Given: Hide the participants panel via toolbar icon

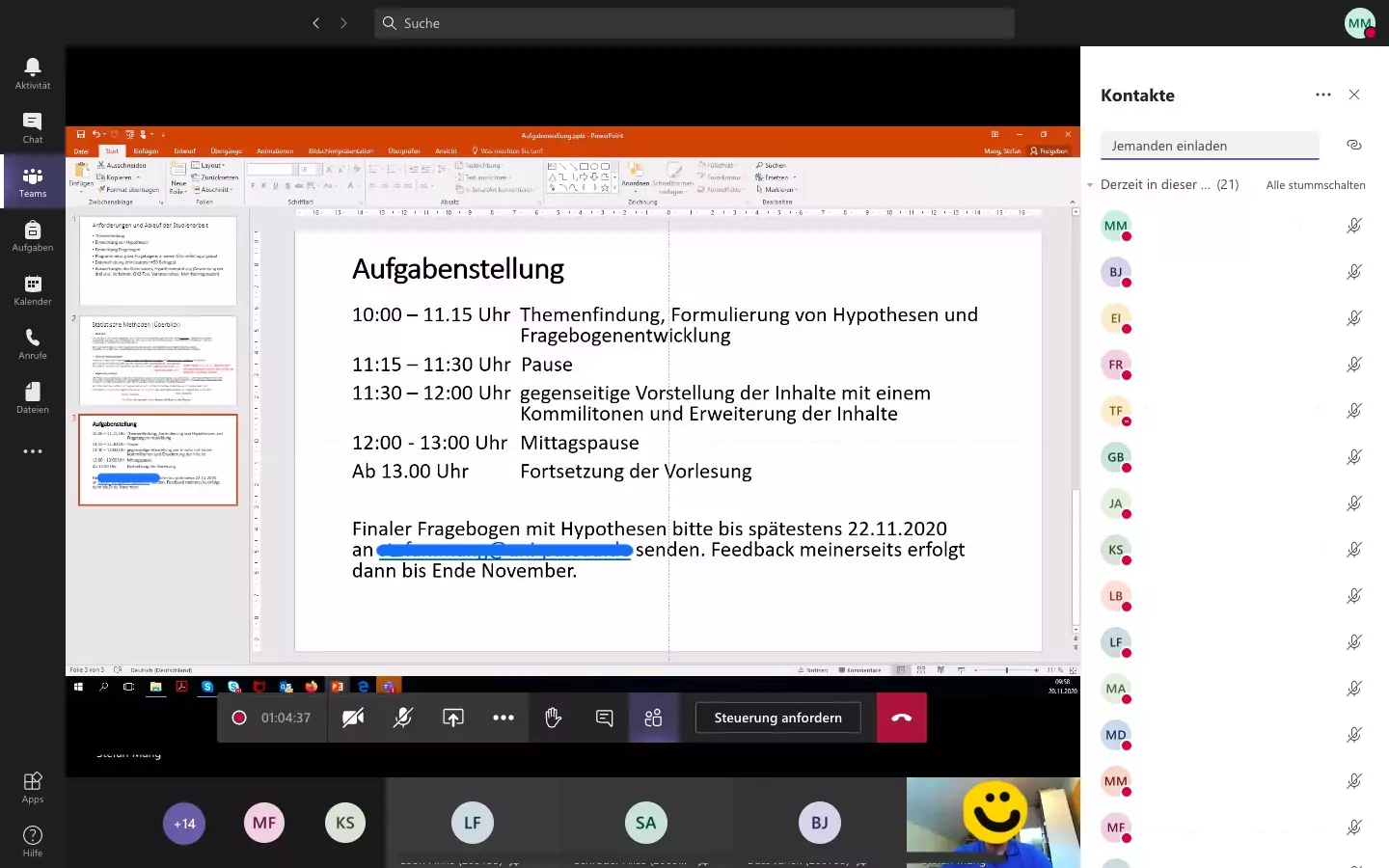Looking at the screenshot, I should [653, 718].
